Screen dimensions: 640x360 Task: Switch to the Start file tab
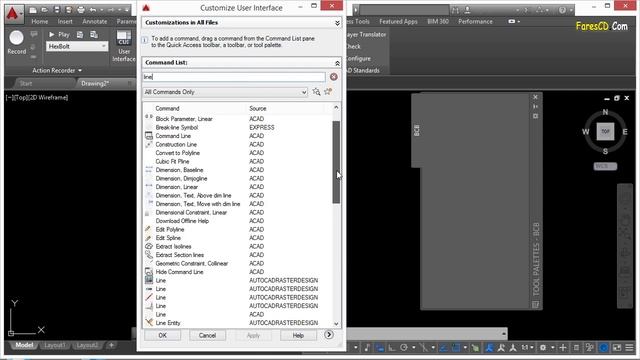[x=26, y=83]
